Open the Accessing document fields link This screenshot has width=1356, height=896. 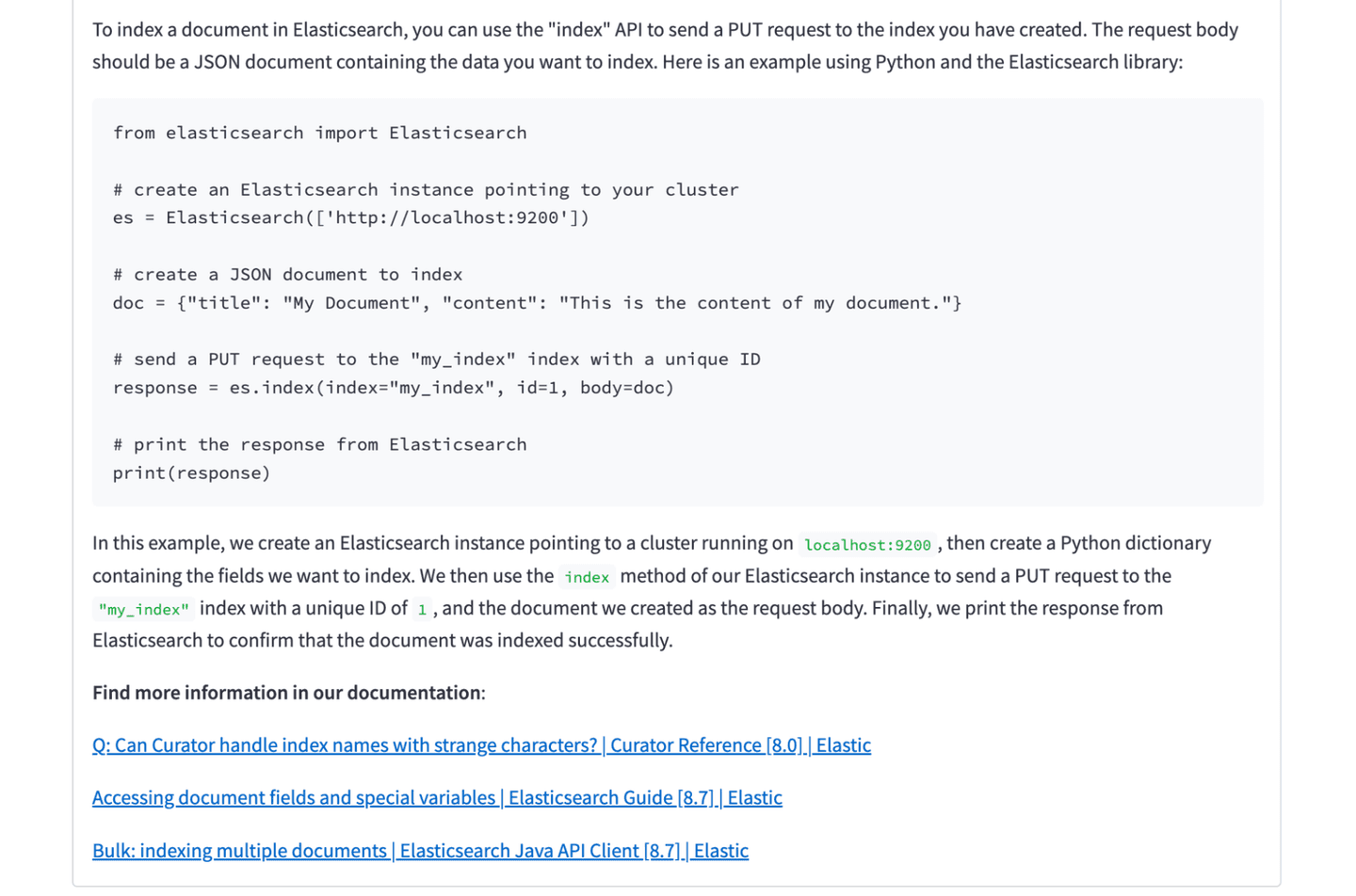(x=437, y=798)
